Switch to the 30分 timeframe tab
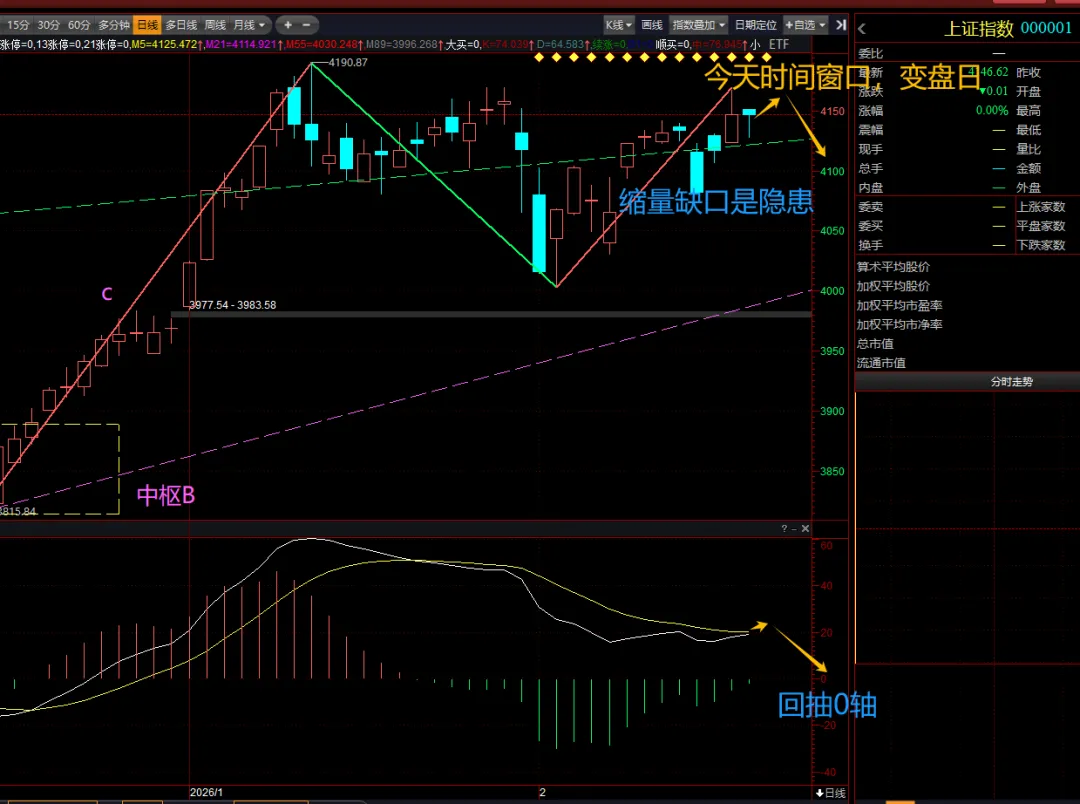This screenshot has width=1080, height=804. point(48,25)
